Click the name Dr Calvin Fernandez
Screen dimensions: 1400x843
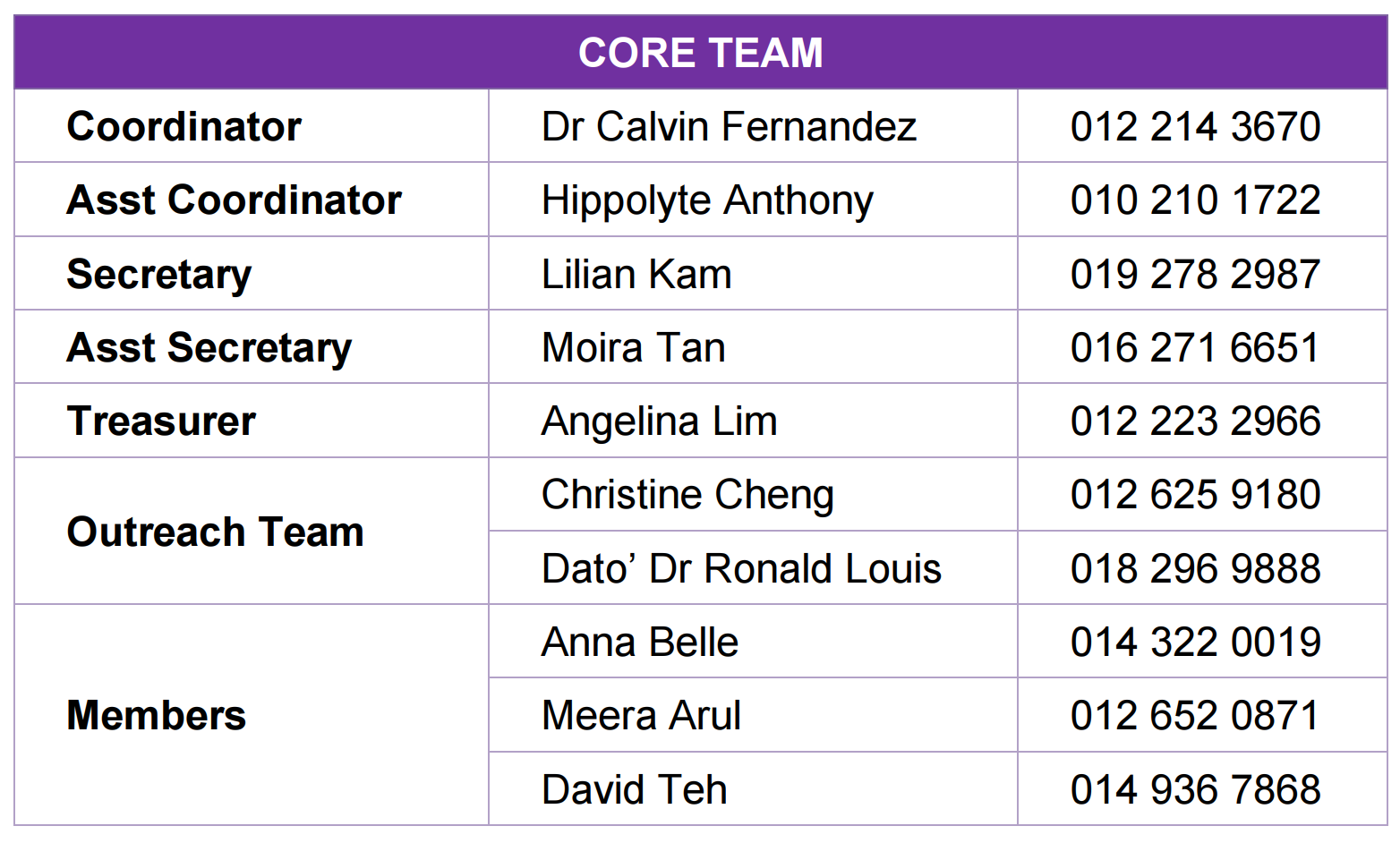point(729,126)
